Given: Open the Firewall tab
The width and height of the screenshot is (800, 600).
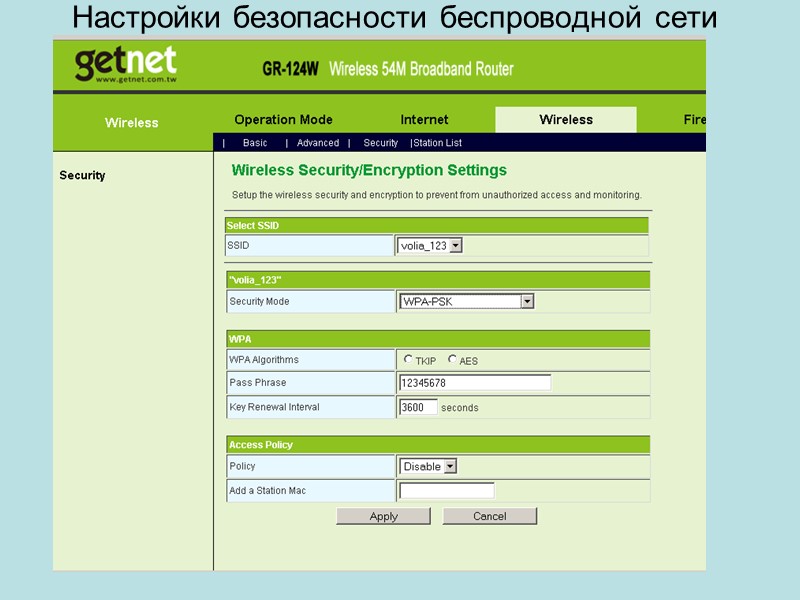Looking at the screenshot, I should point(695,119).
